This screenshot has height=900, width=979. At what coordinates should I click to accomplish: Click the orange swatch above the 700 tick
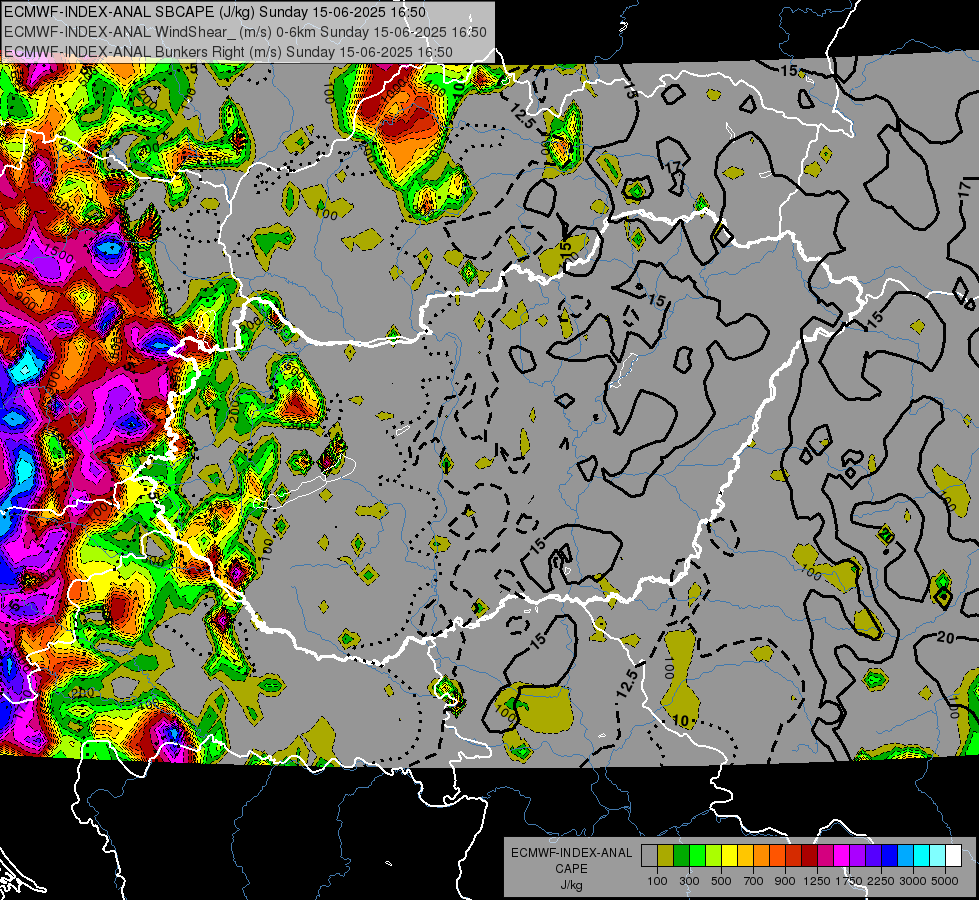[762, 855]
